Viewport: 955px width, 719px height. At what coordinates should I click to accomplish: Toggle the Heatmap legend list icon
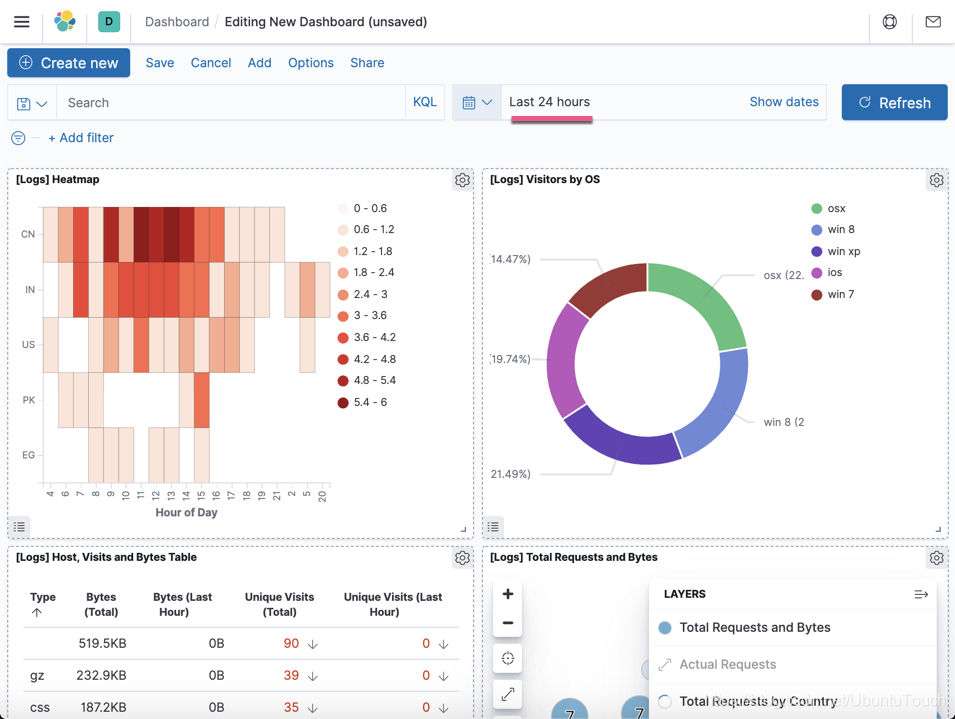[19, 527]
